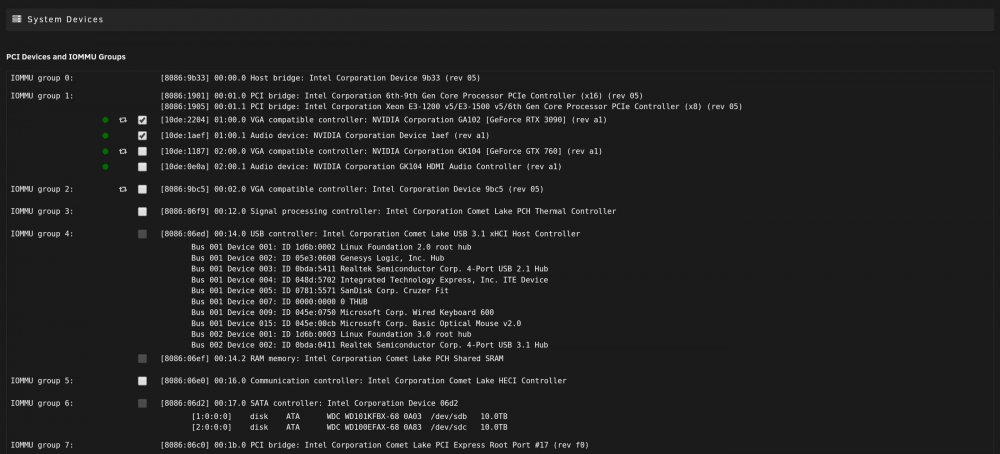This screenshot has height=454, width=1000.
Task: Select the 'IOMMU group 6:' label
Action: [x=42, y=403]
